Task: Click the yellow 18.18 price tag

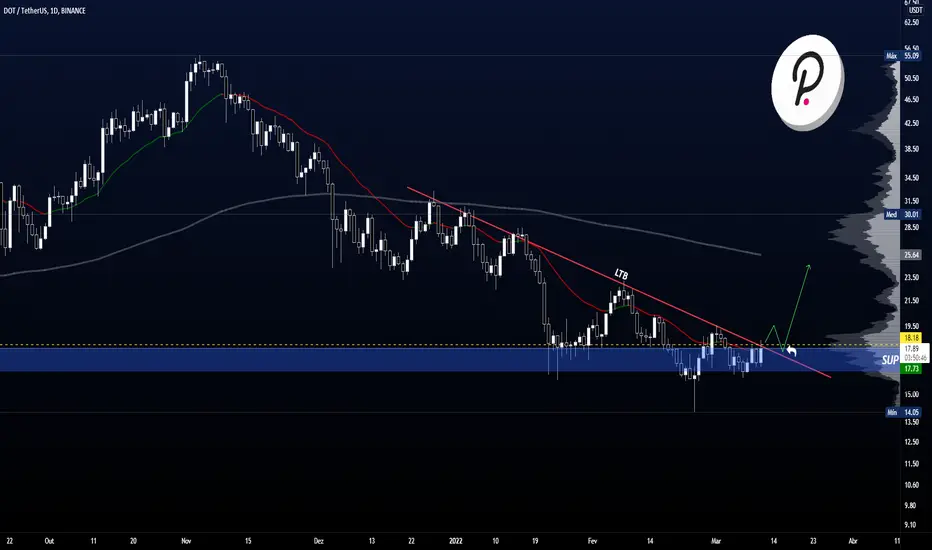Action: click(912, 338)
